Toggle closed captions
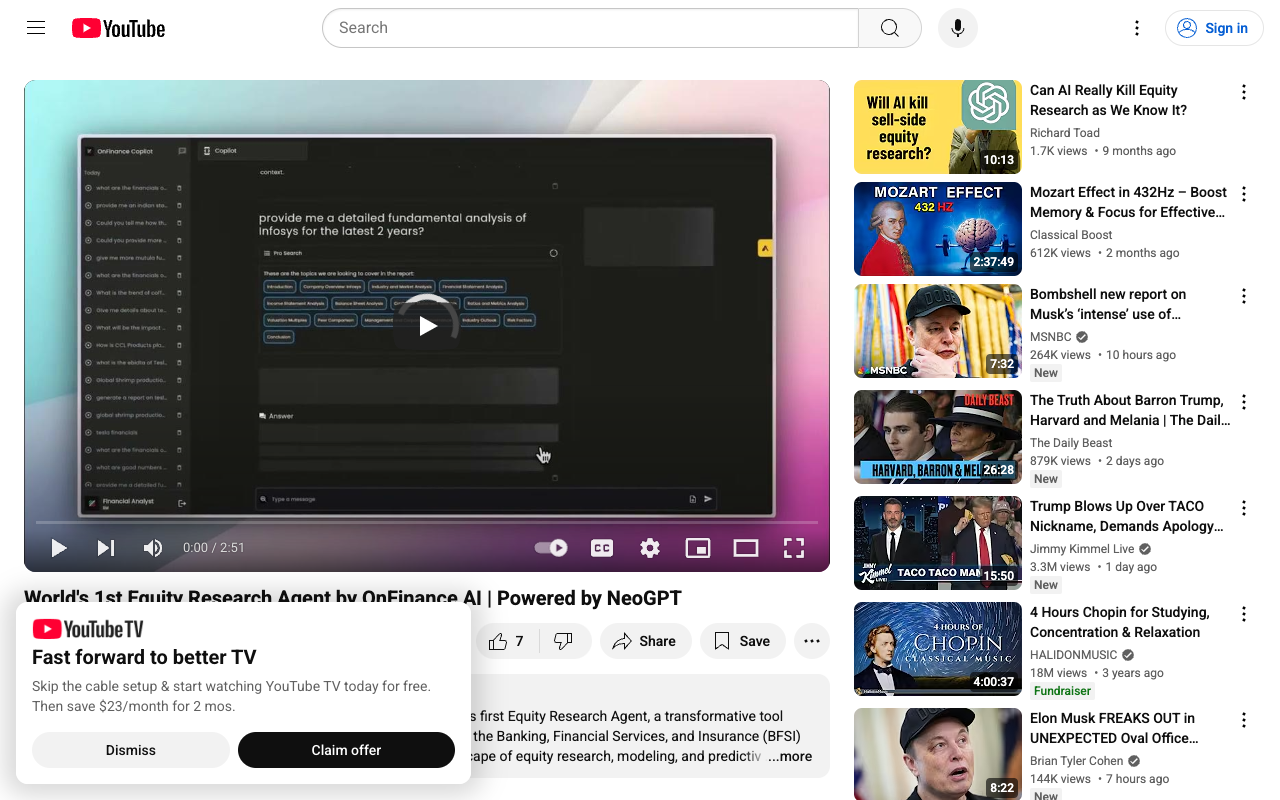 (x=602, y=547)
